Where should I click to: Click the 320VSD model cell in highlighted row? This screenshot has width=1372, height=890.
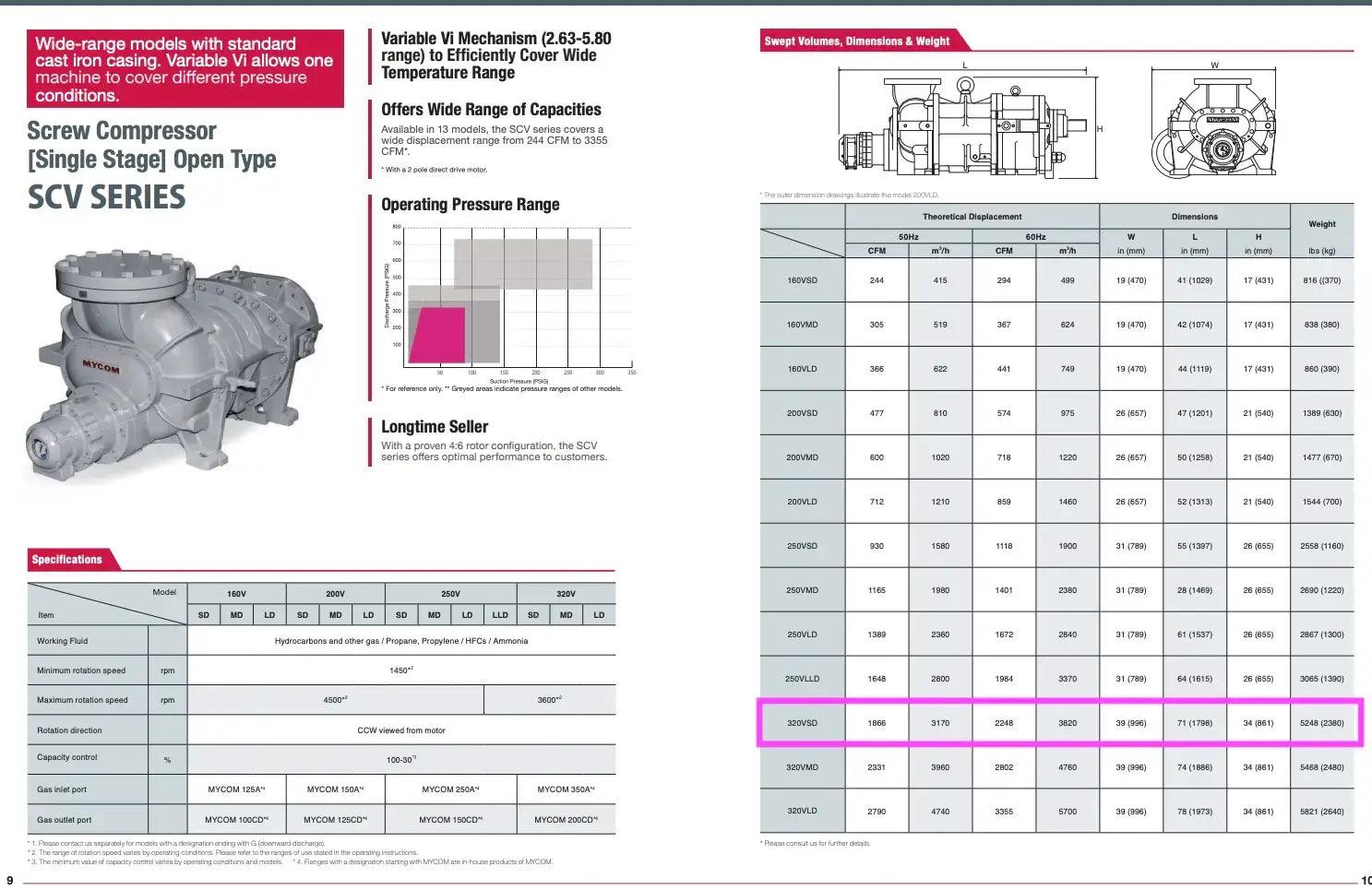point(802,723)
